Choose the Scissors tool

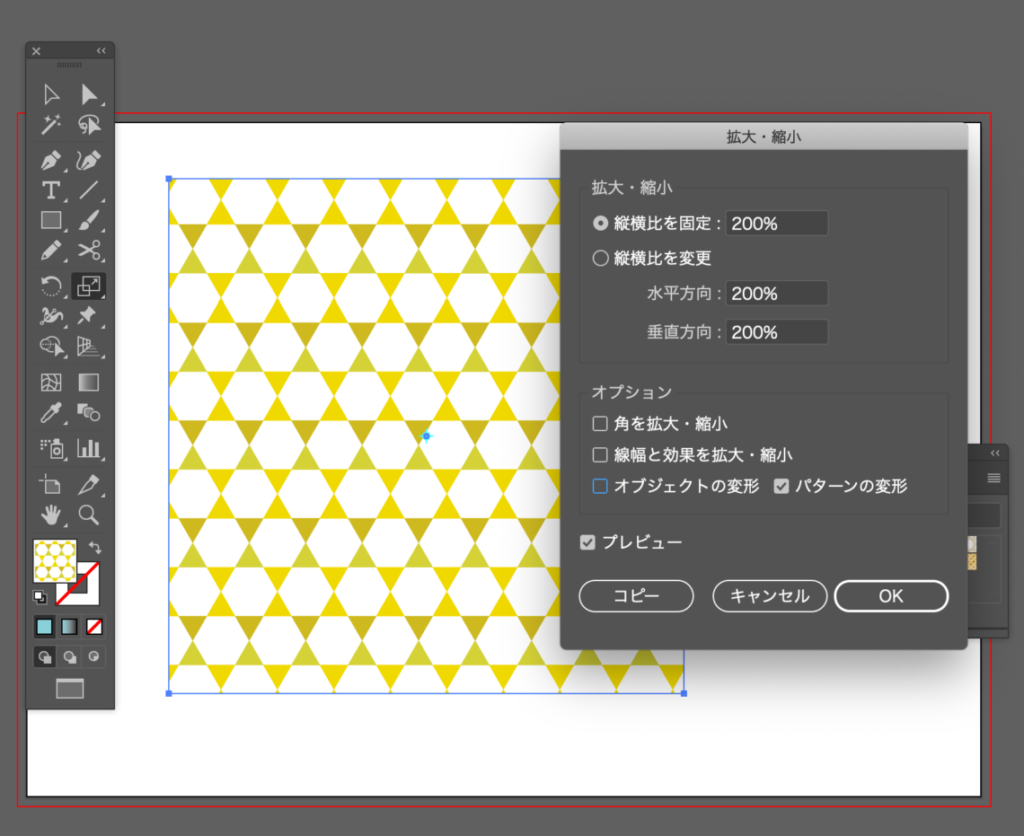(x=89, y=251)
